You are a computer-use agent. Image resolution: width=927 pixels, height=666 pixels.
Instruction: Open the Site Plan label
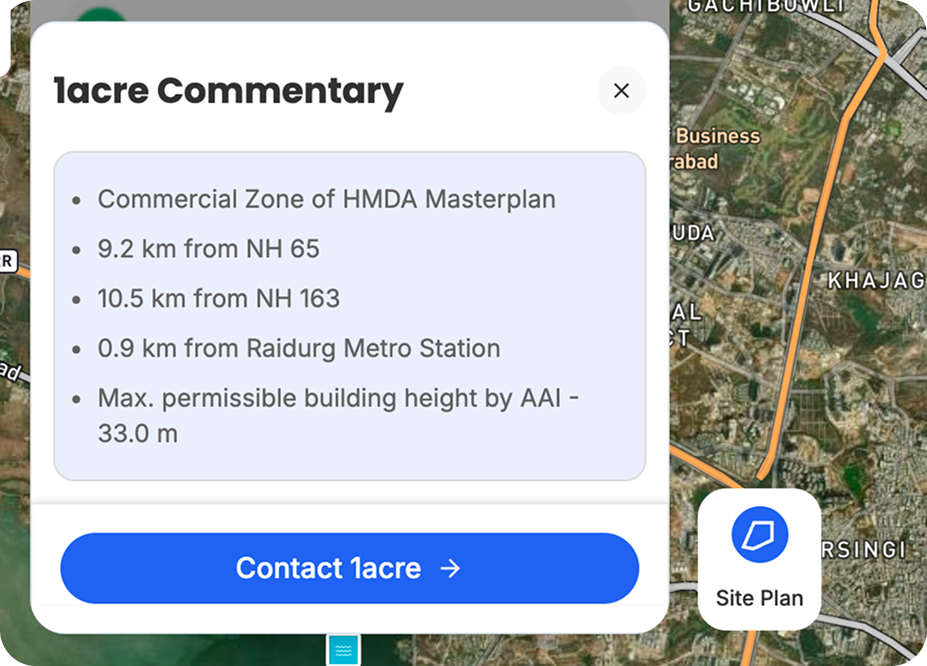(x=759, y=598)
